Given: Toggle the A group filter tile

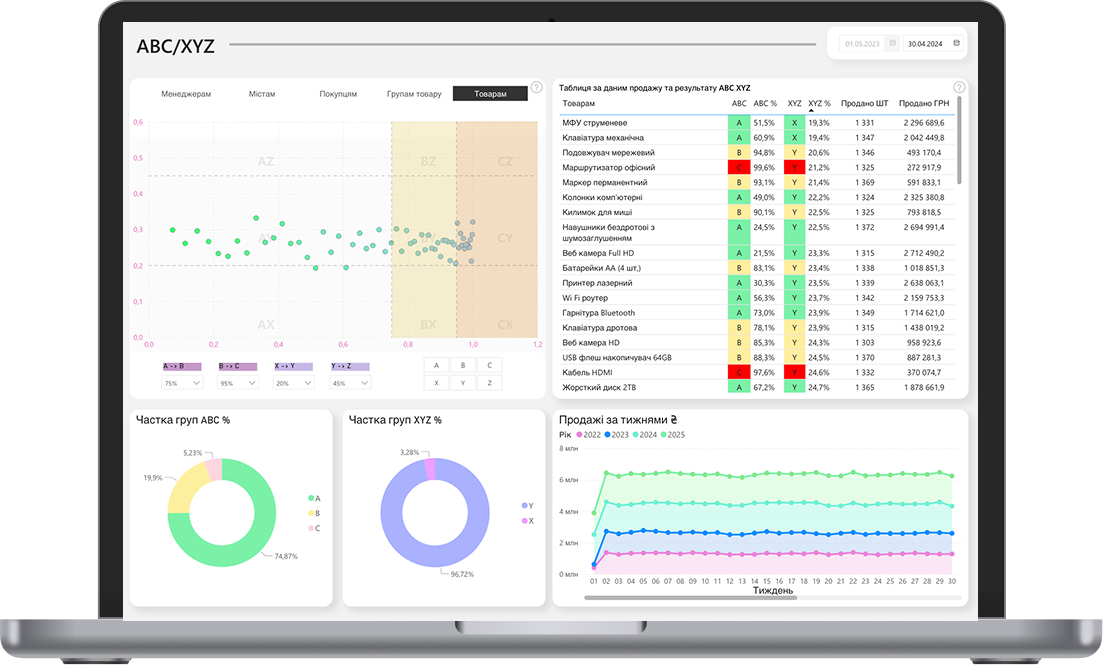Looking at the screenshot, I should pos(436,365).
